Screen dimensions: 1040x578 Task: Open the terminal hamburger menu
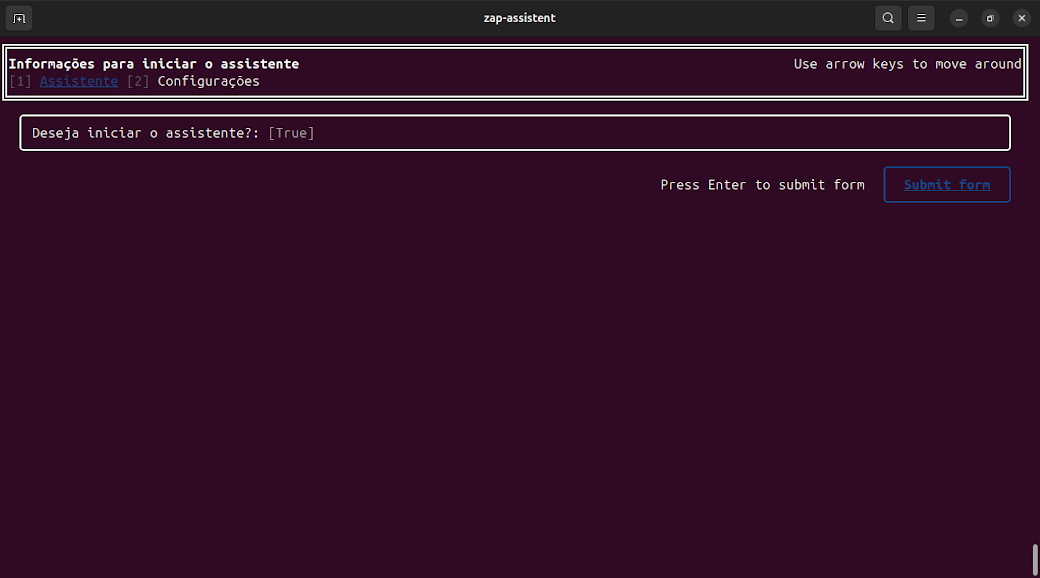pyautogui.click(x=921, y=18)
